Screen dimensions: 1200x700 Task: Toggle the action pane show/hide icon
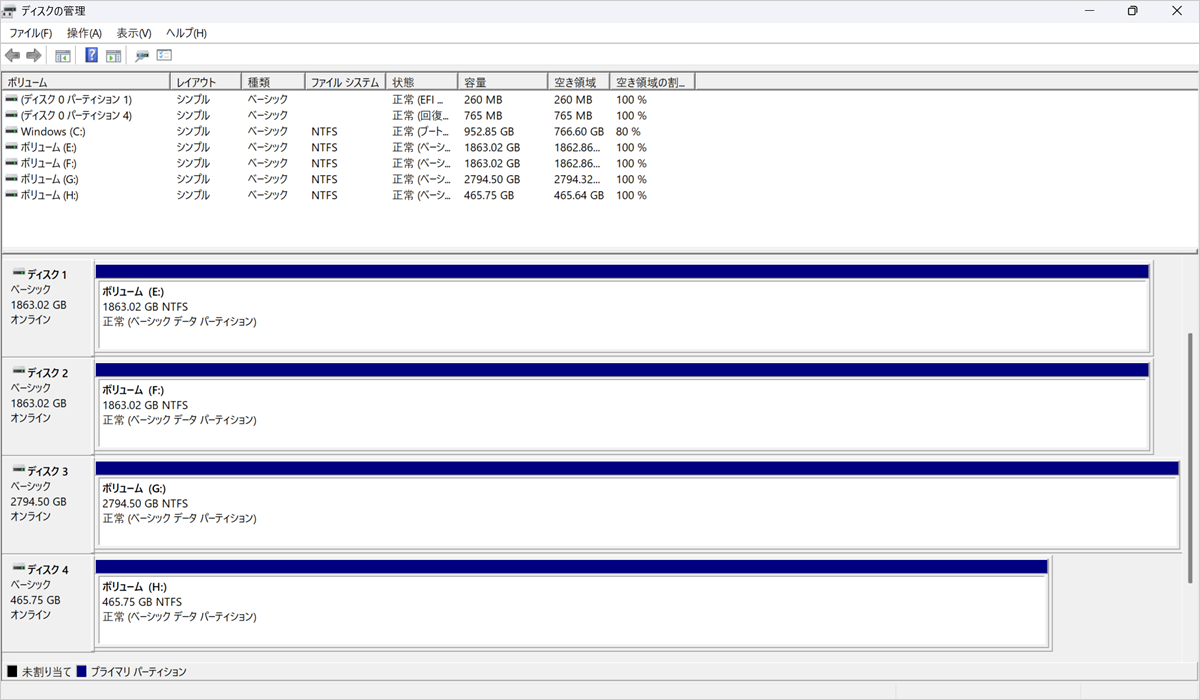click(x=113, y=56)
